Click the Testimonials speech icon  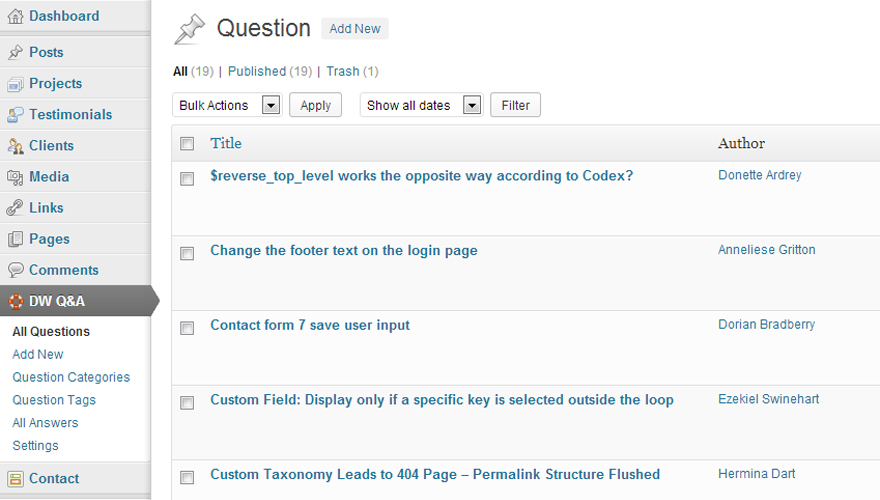(15, 114)
